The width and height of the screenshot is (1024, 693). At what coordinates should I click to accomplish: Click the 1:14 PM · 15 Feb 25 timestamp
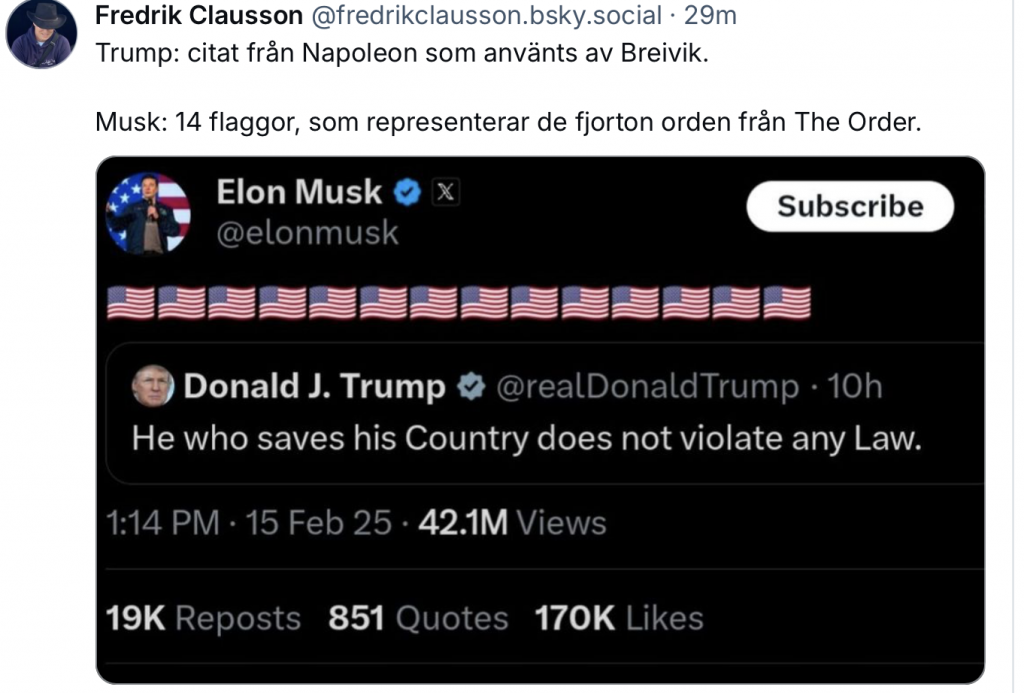point(249,523)
